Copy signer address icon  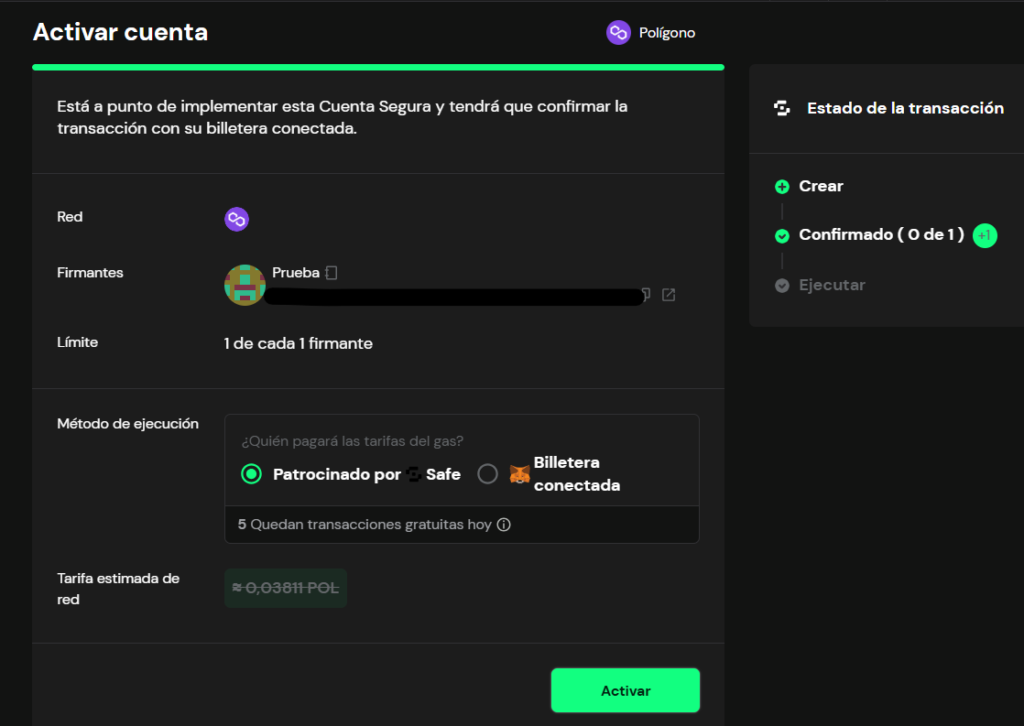(x=646, y=294)
